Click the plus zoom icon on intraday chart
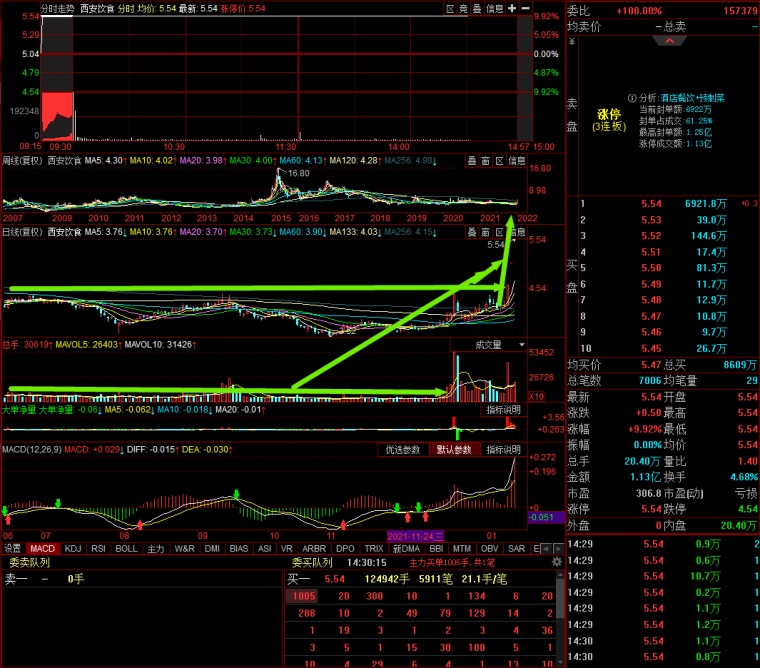 [513, 8]
